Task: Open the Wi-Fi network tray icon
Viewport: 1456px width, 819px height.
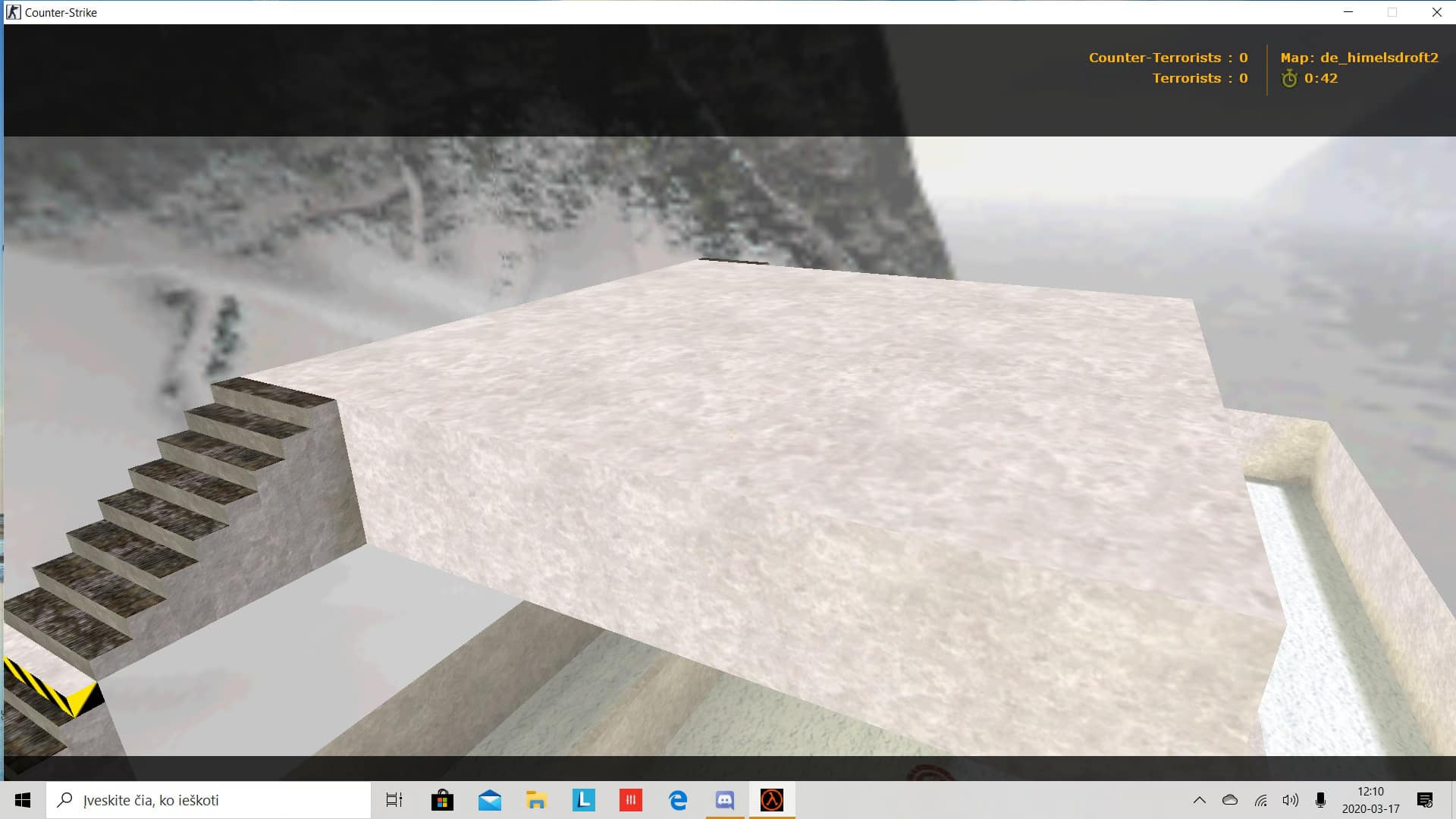Action: pyautogui.click(x=1261, y=800)
